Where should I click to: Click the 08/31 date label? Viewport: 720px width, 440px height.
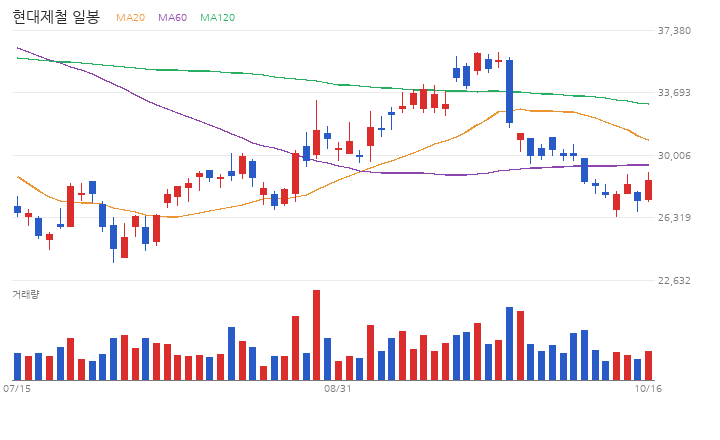tap(338, 389)
